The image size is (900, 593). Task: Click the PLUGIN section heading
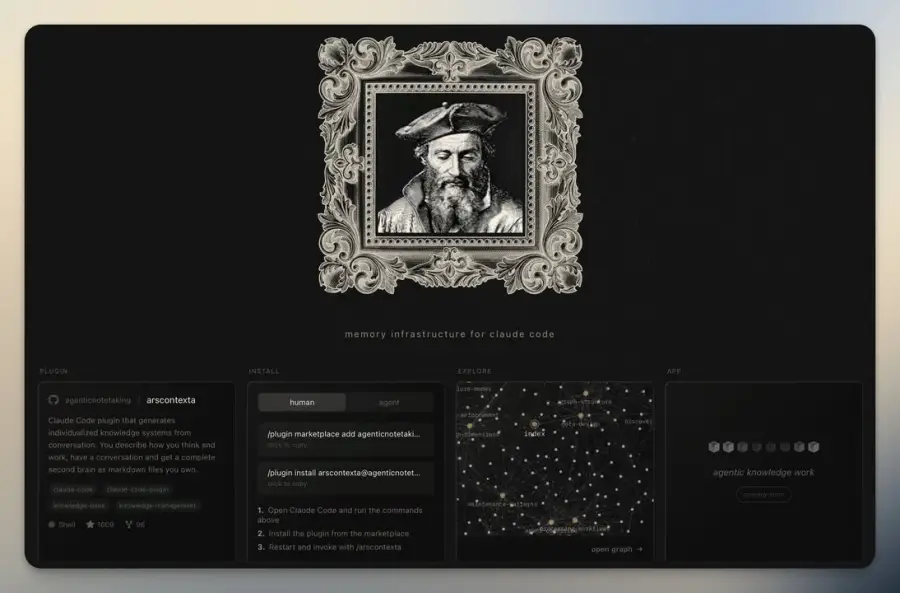pos(53,371)
